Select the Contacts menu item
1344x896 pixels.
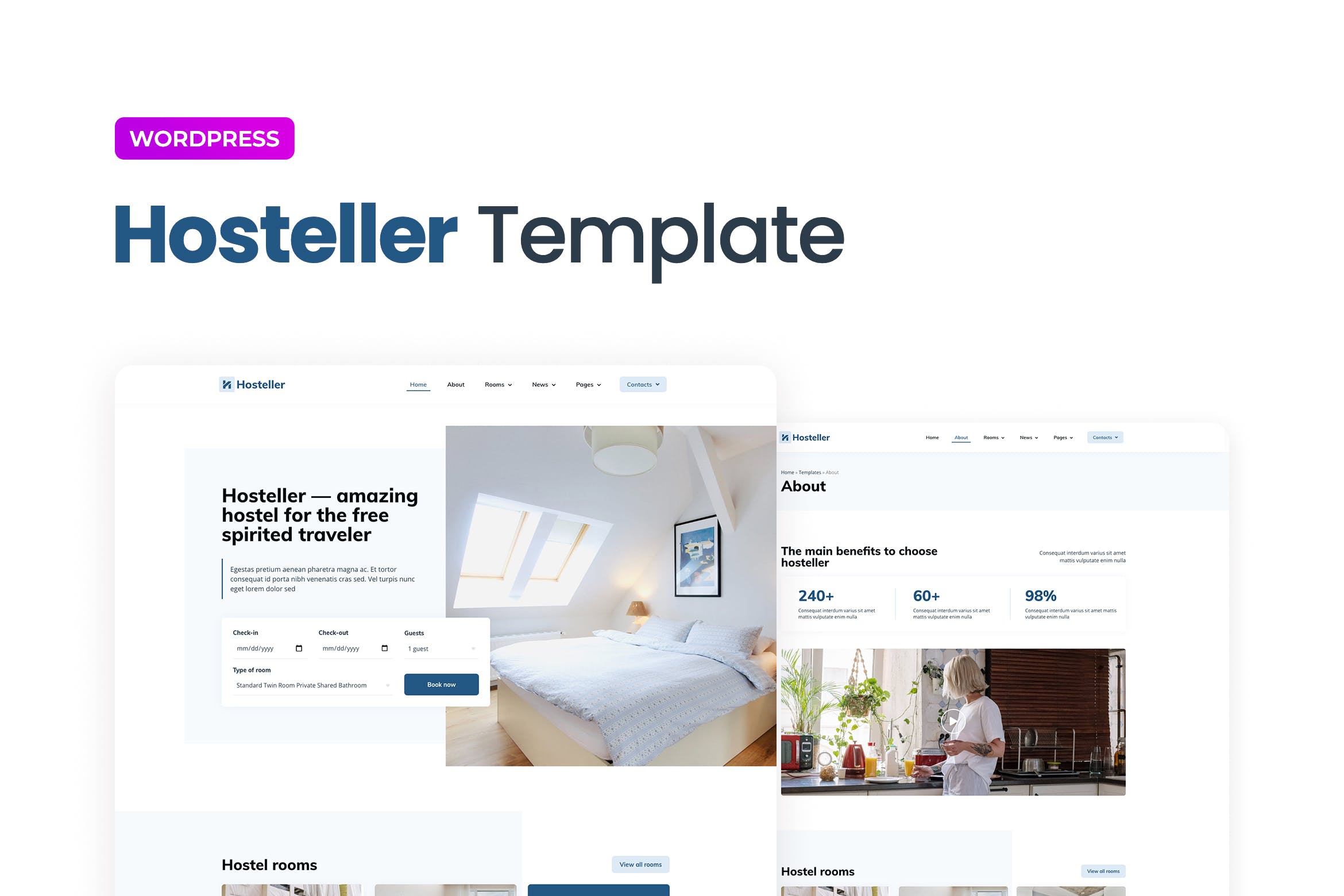tap(640, 384)
